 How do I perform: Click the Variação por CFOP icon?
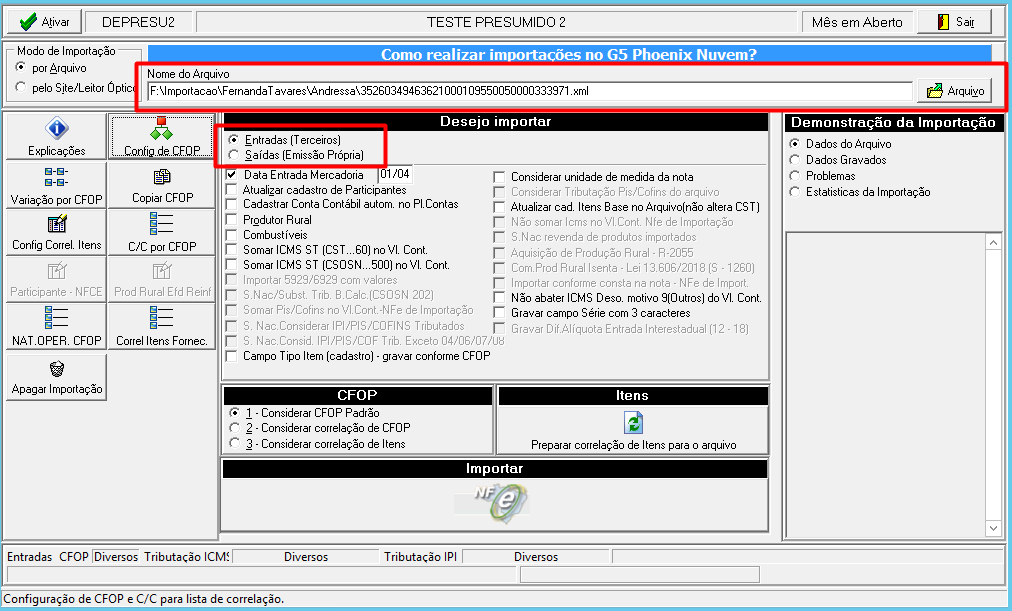[56, 177]
